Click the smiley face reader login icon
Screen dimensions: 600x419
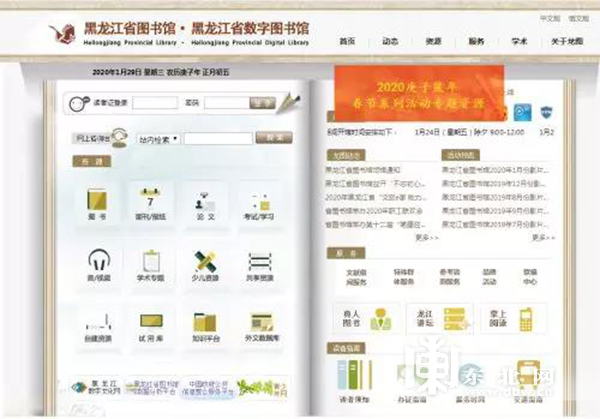(x=79, y=103)
